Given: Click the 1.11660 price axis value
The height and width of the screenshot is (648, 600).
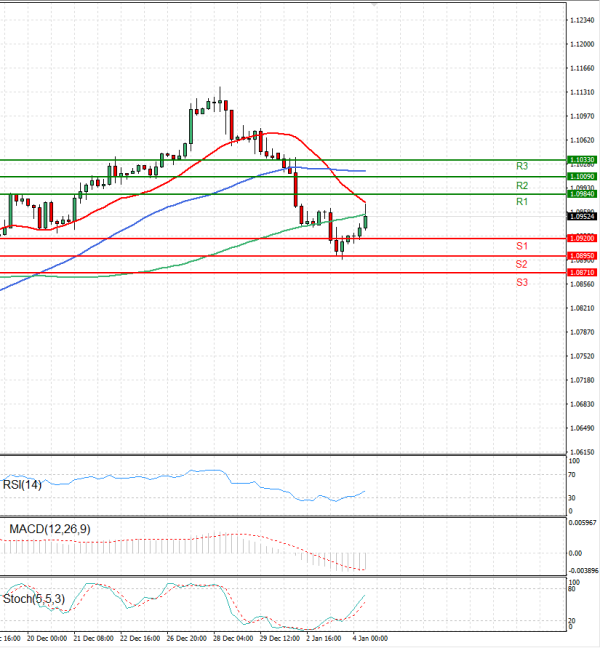Looking at the screenshot, I should [x=582, y=68].
